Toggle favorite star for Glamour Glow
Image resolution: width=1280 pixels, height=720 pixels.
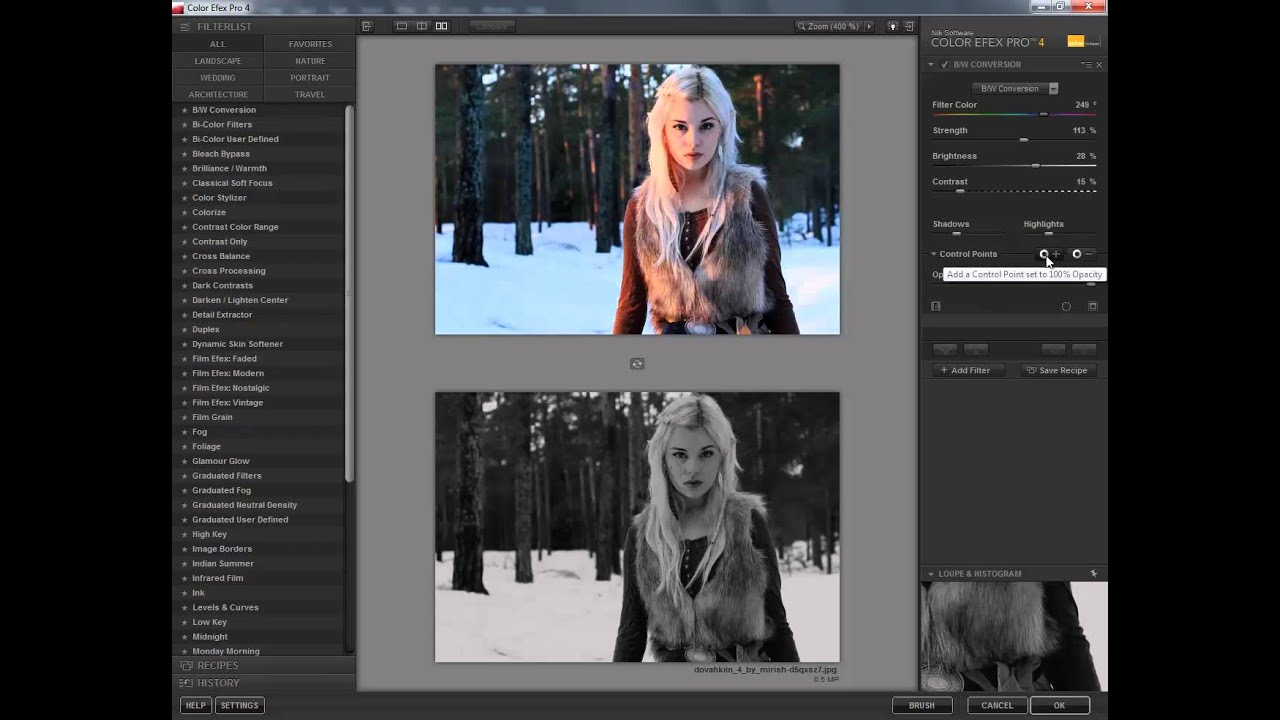184,461
